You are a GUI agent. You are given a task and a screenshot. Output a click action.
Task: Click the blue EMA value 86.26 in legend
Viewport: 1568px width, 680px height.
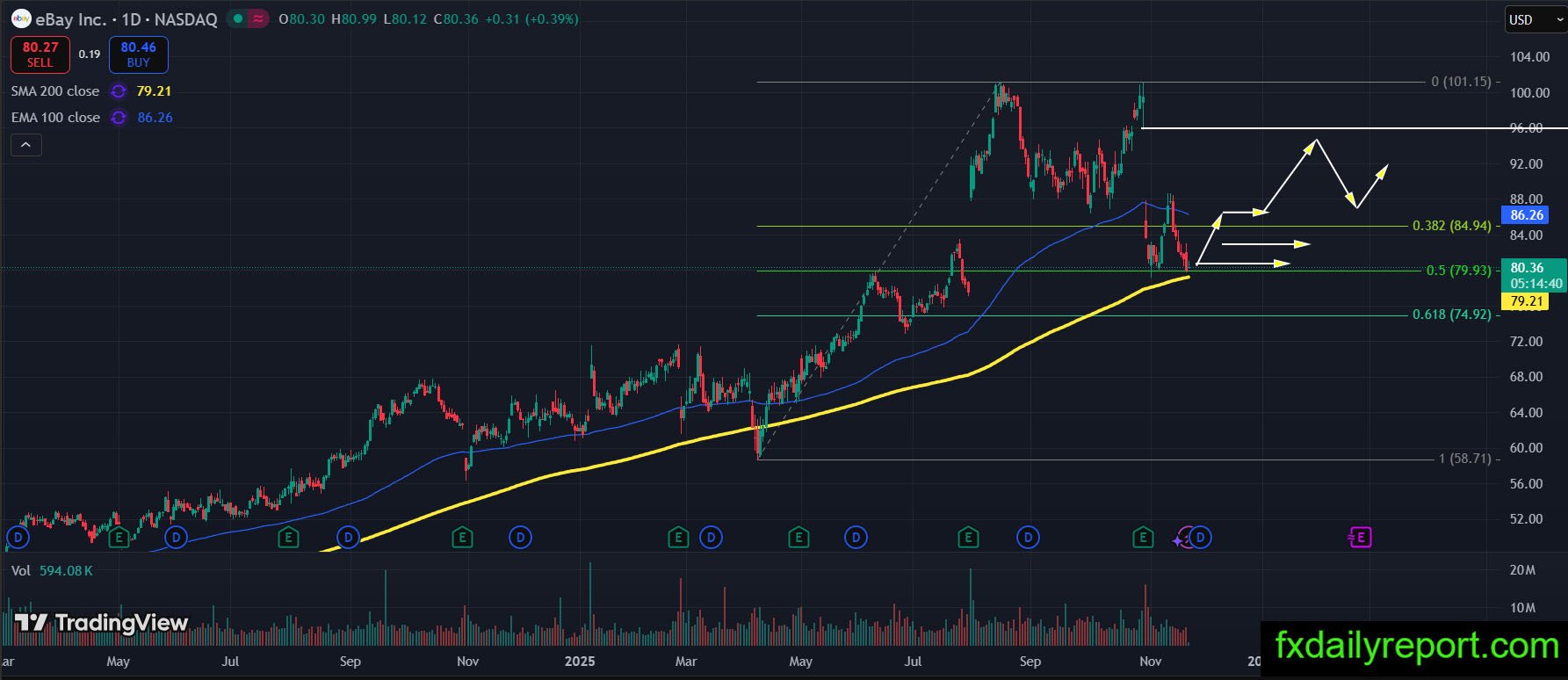(155, 118)
